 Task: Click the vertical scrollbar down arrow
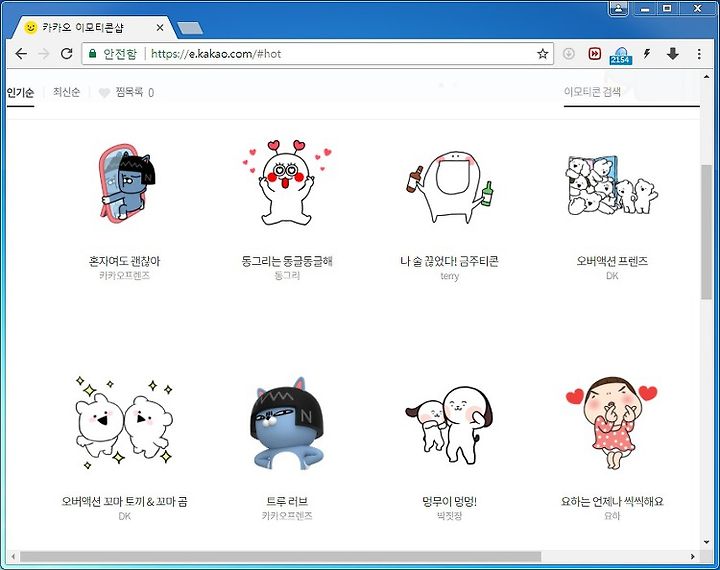click(x=706, y=542)
